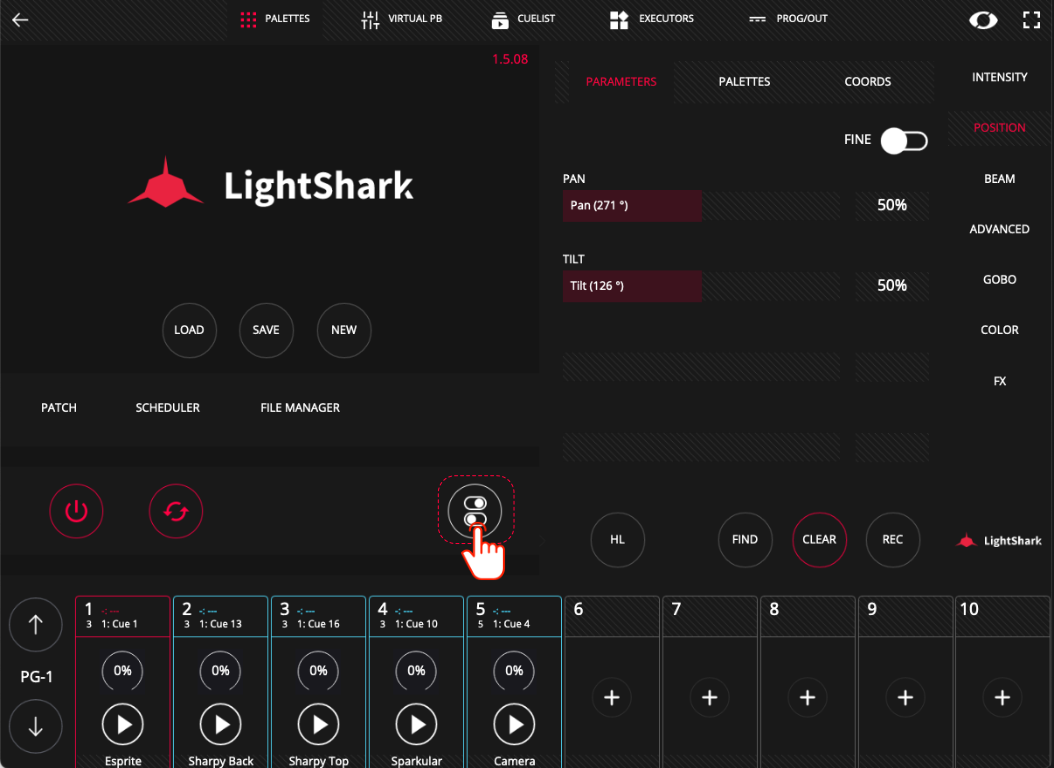Play the Camera cuelist
This screenshot has height=768, width=1054.
coord(514,724)
